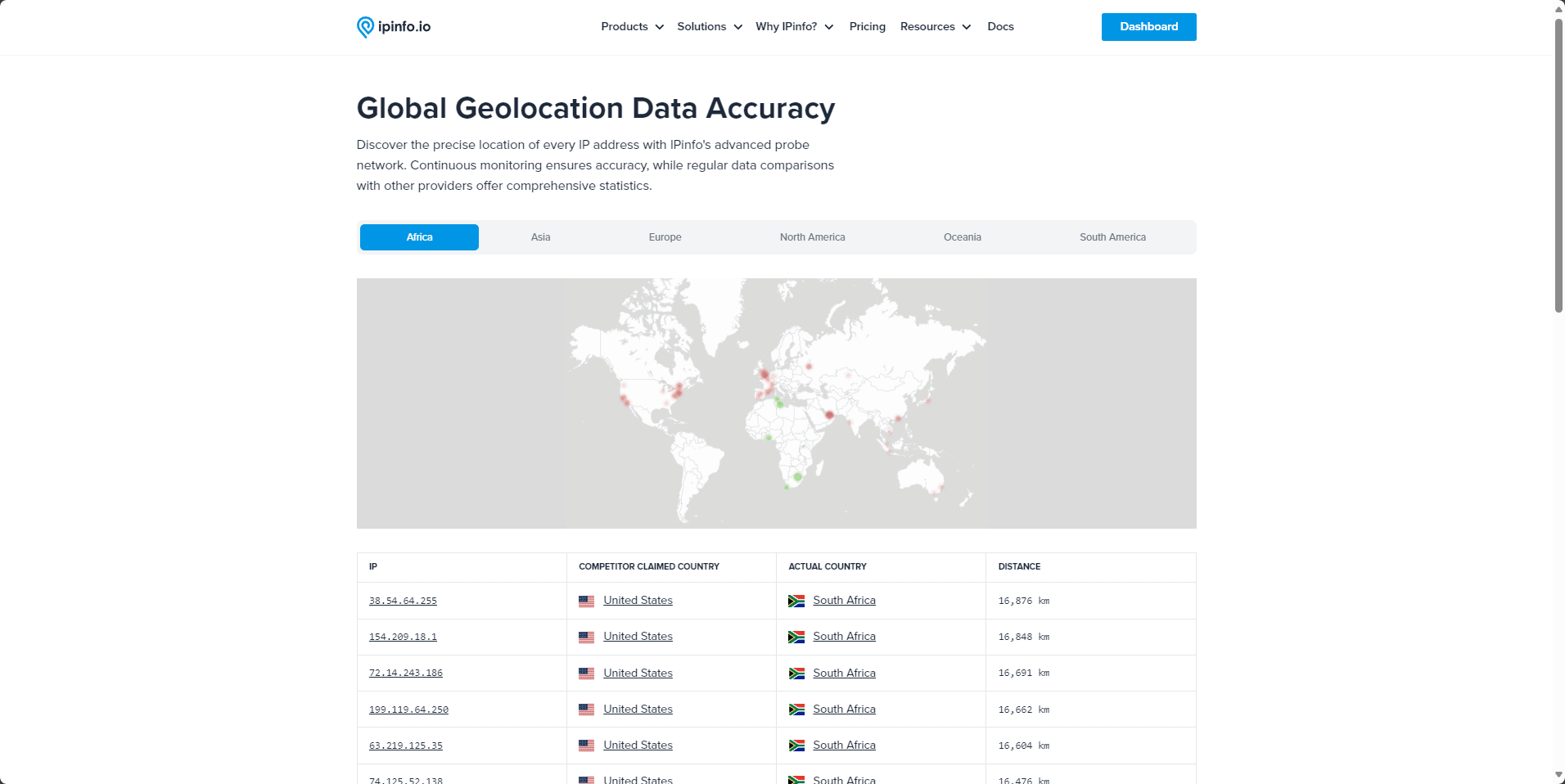
Task: Open details for IP 38.54.64.255
Action: click(403, 600)
